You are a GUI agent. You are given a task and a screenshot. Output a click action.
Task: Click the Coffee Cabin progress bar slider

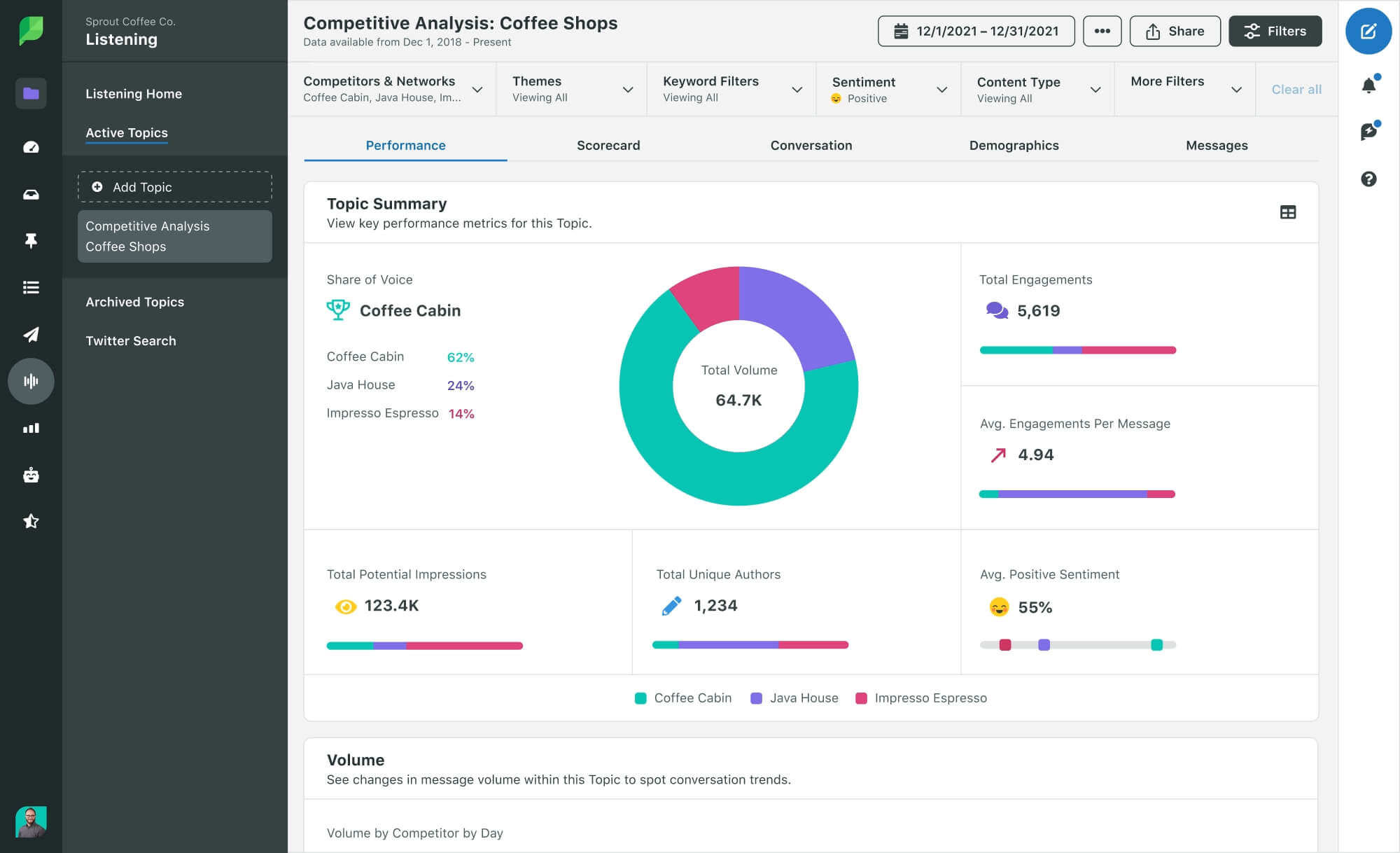click(1156, 644)
